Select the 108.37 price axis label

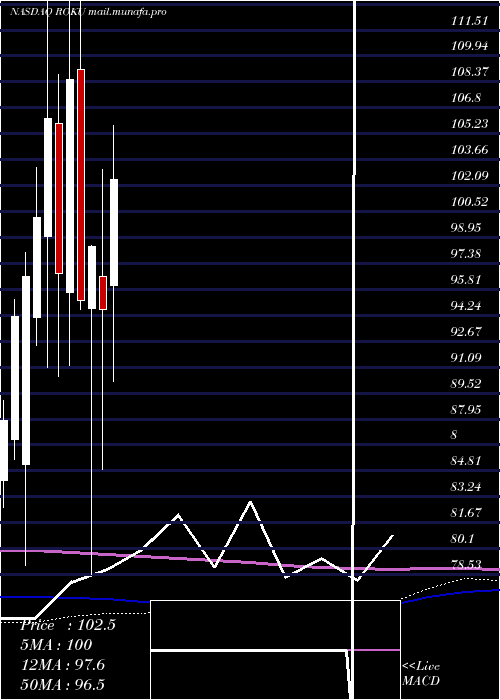pyautogui.click(x=469, y=72)
